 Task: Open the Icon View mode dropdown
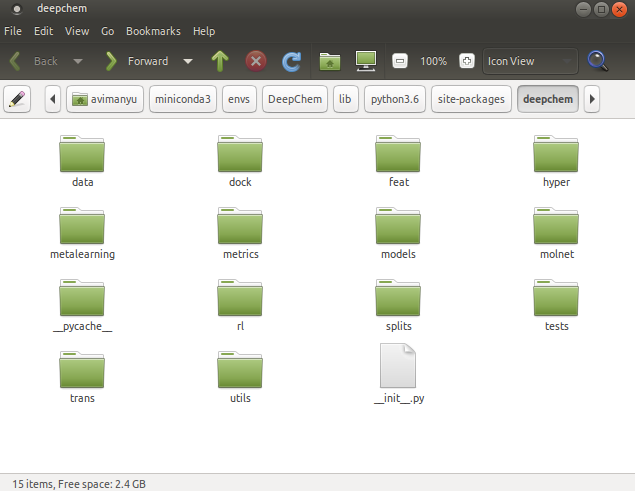[x=530, y=61]
